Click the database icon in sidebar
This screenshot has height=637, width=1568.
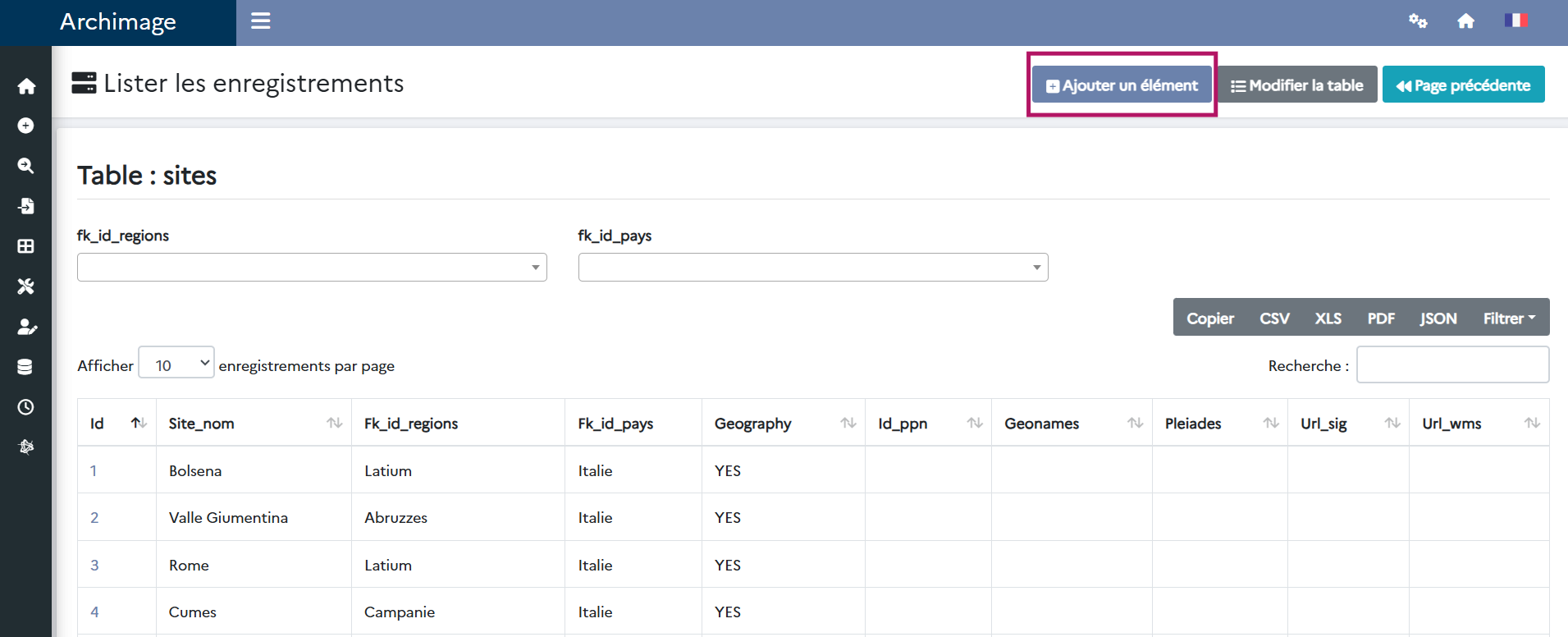(25, 367)
